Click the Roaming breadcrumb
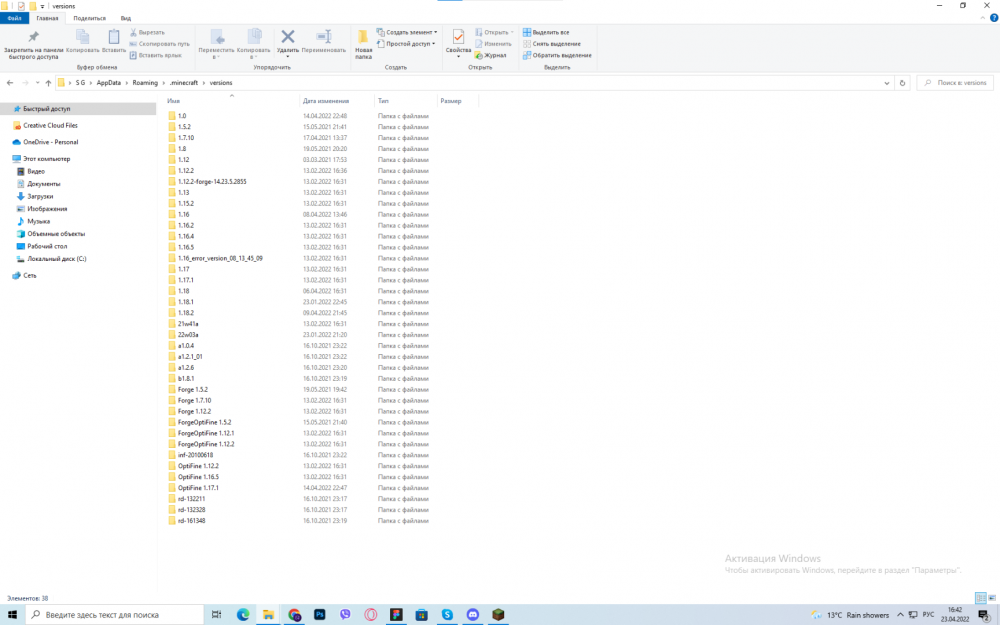 point(145,83)
